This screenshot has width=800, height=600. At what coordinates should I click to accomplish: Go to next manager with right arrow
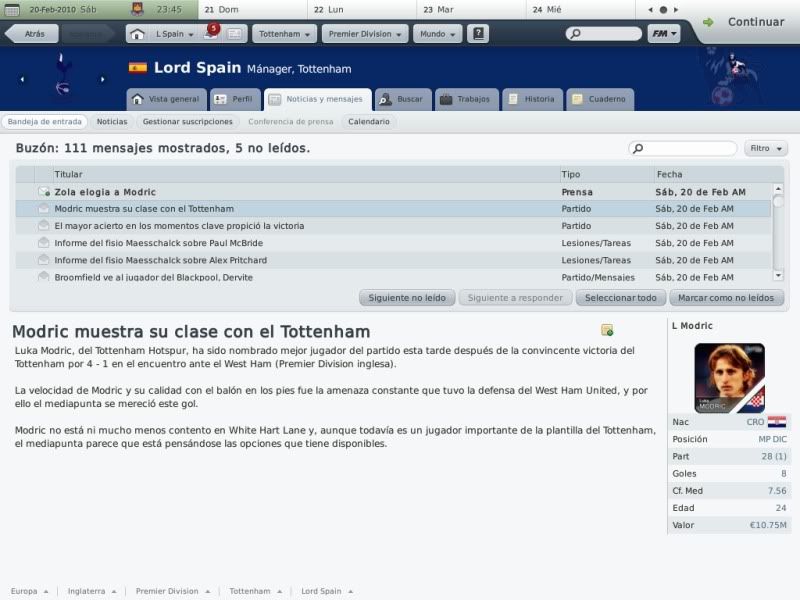(103, 79)
